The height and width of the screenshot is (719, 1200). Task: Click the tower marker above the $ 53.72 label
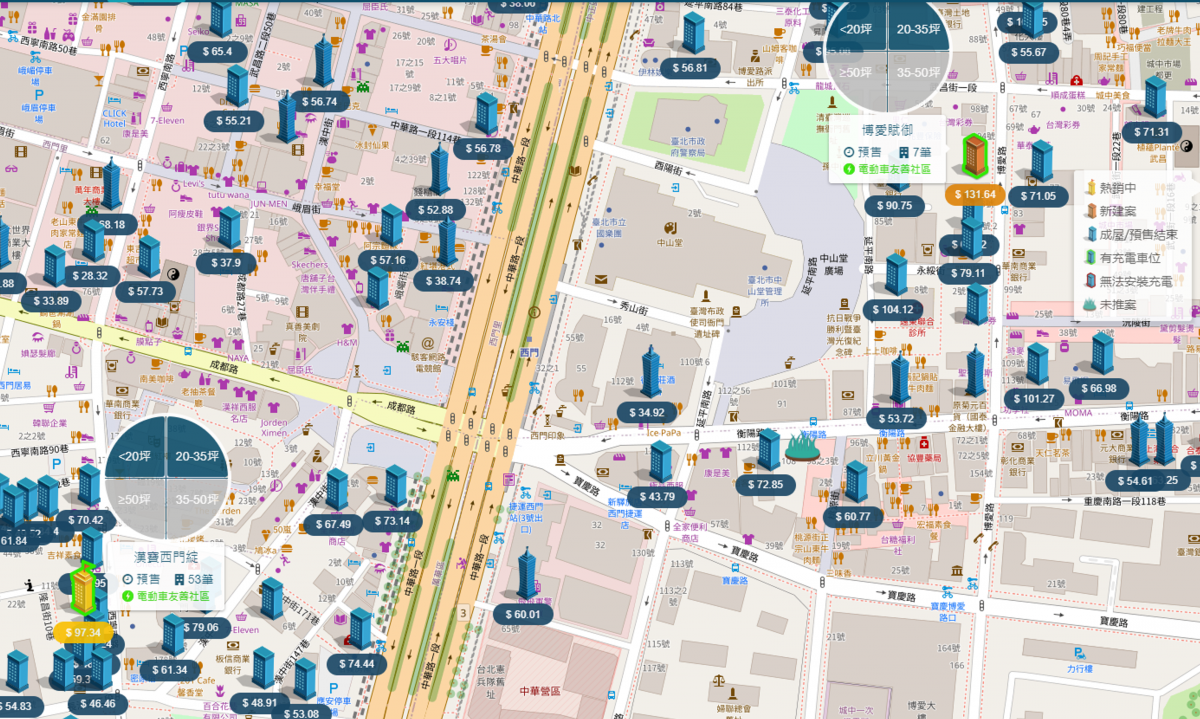[x=900, y=379]
